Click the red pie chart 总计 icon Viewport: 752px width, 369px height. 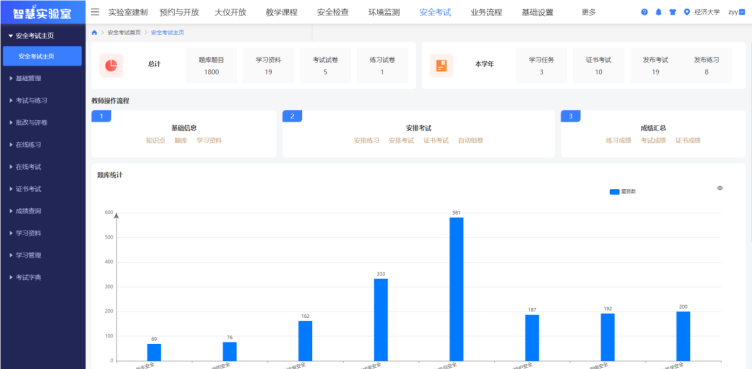point(111,65)
